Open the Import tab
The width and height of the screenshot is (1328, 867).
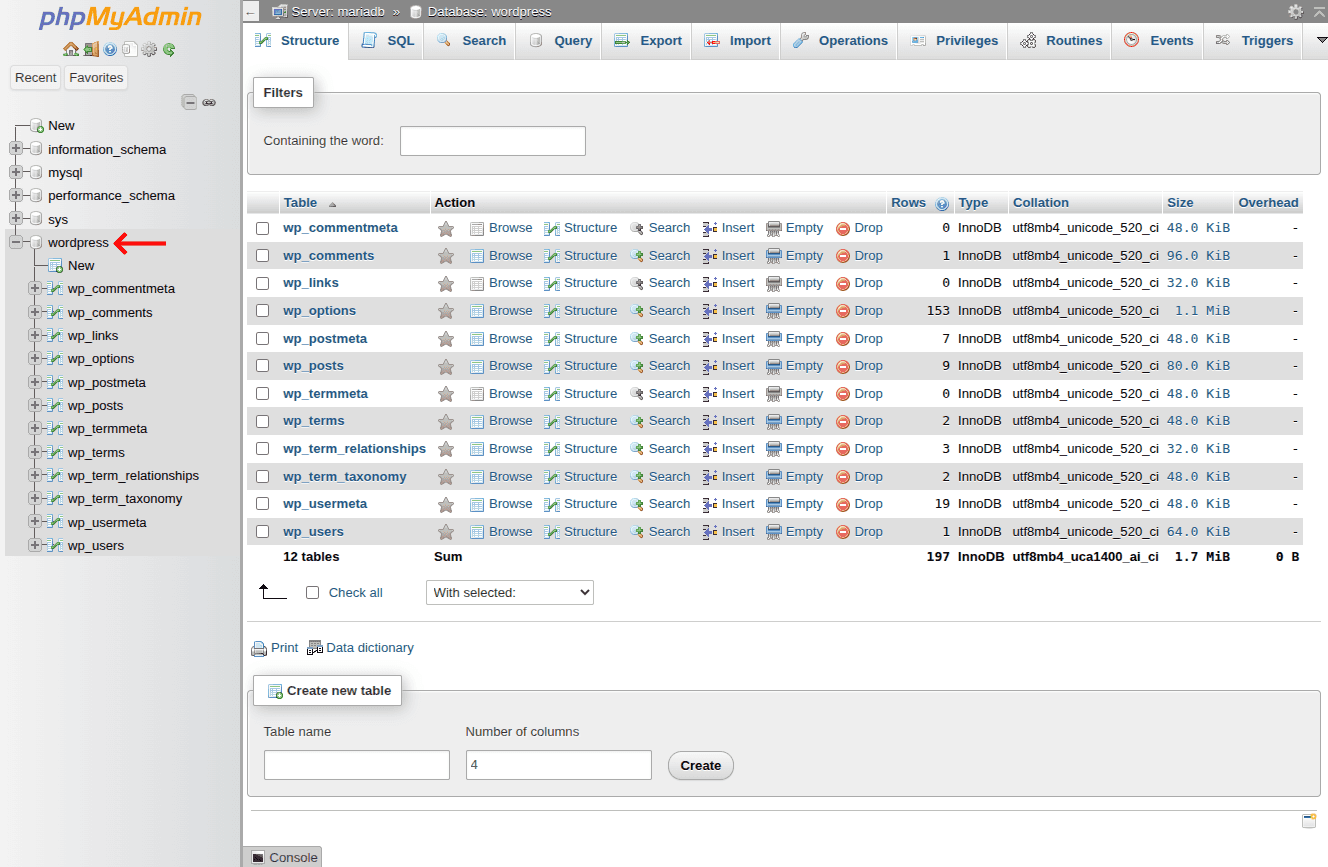[x=737, y=41]
